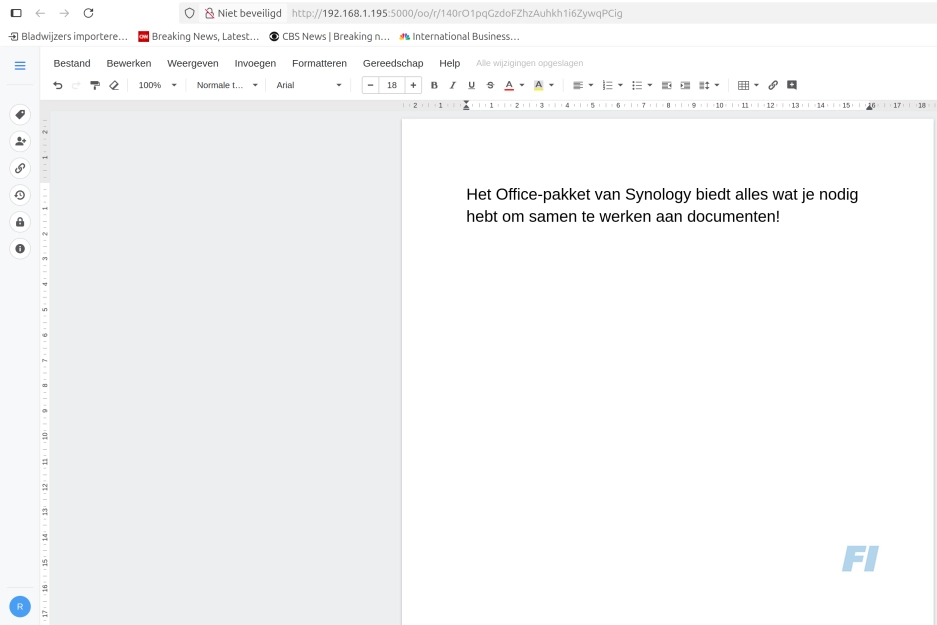The width and height of the screenshot is (937, 625).
Task: Reload the page with refresh icon
Action: point(88,13)
